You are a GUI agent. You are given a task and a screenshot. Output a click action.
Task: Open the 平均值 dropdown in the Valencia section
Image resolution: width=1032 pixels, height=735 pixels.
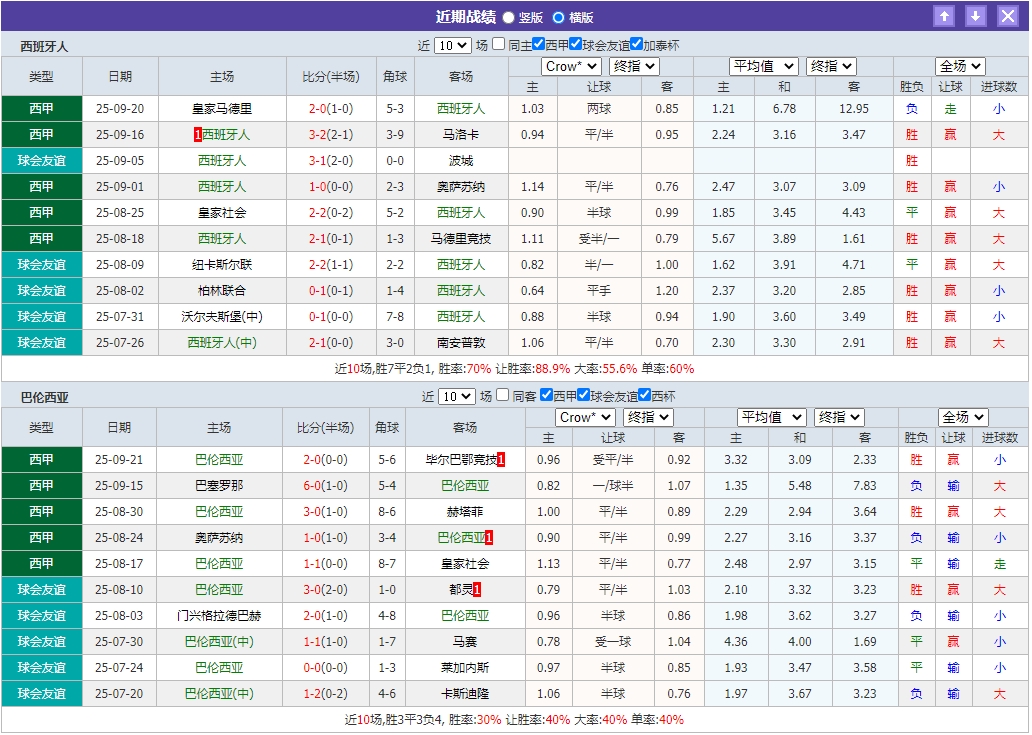(x=772, y=417)
